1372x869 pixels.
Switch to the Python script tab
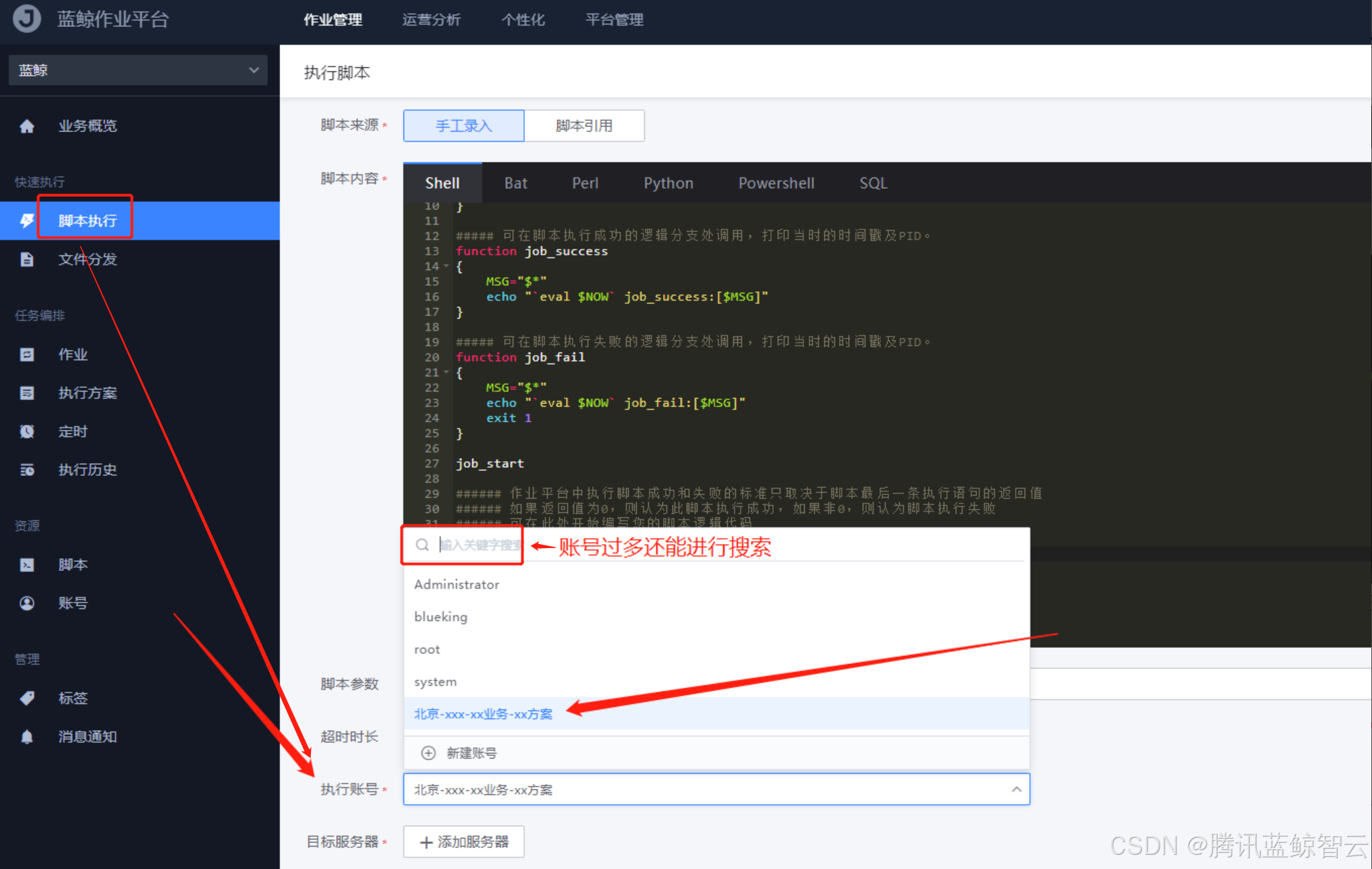pos(668,183)
